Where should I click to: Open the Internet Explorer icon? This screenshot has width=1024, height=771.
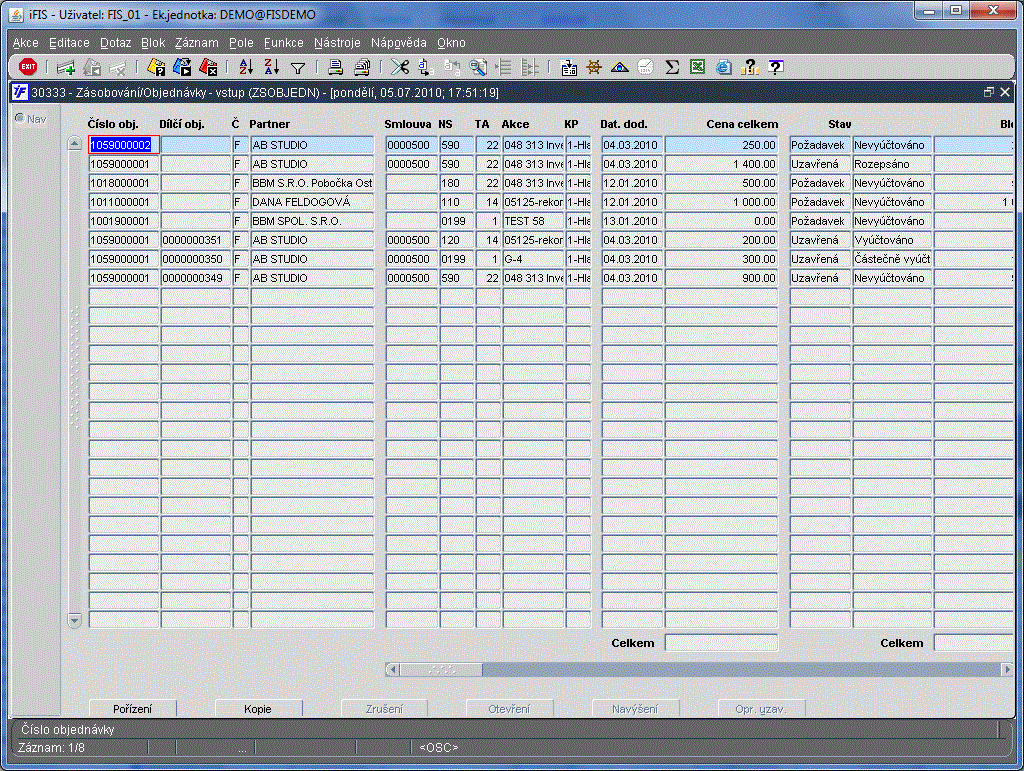pos(724,67)
